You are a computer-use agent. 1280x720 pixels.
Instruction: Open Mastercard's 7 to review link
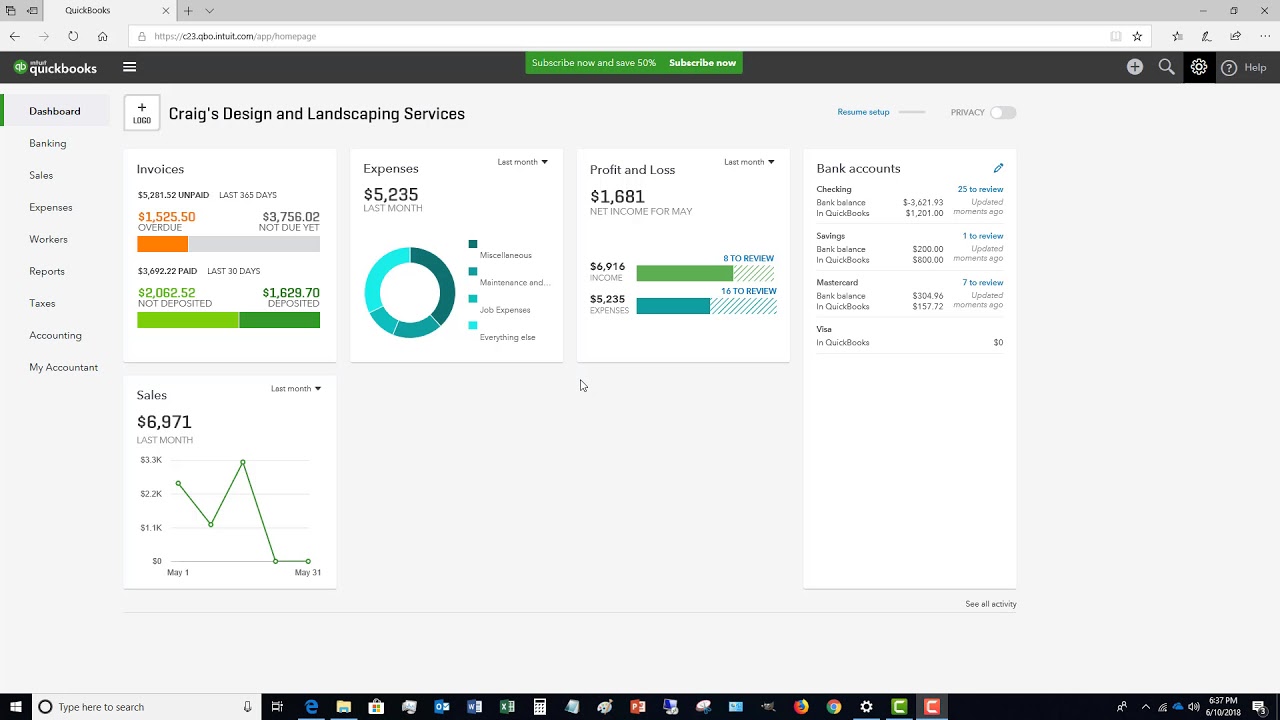pyautogui.click(x=983, y=282)
